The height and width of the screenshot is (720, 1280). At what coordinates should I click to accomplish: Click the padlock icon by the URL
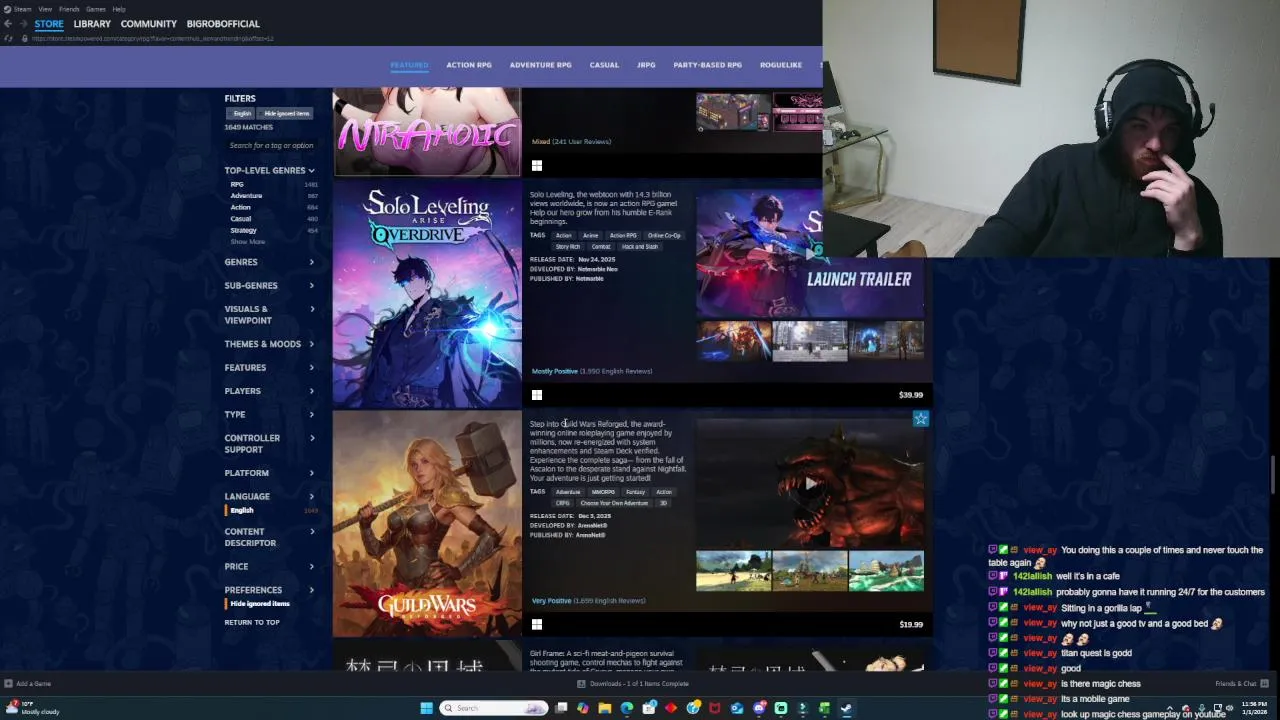pos(24,39)
